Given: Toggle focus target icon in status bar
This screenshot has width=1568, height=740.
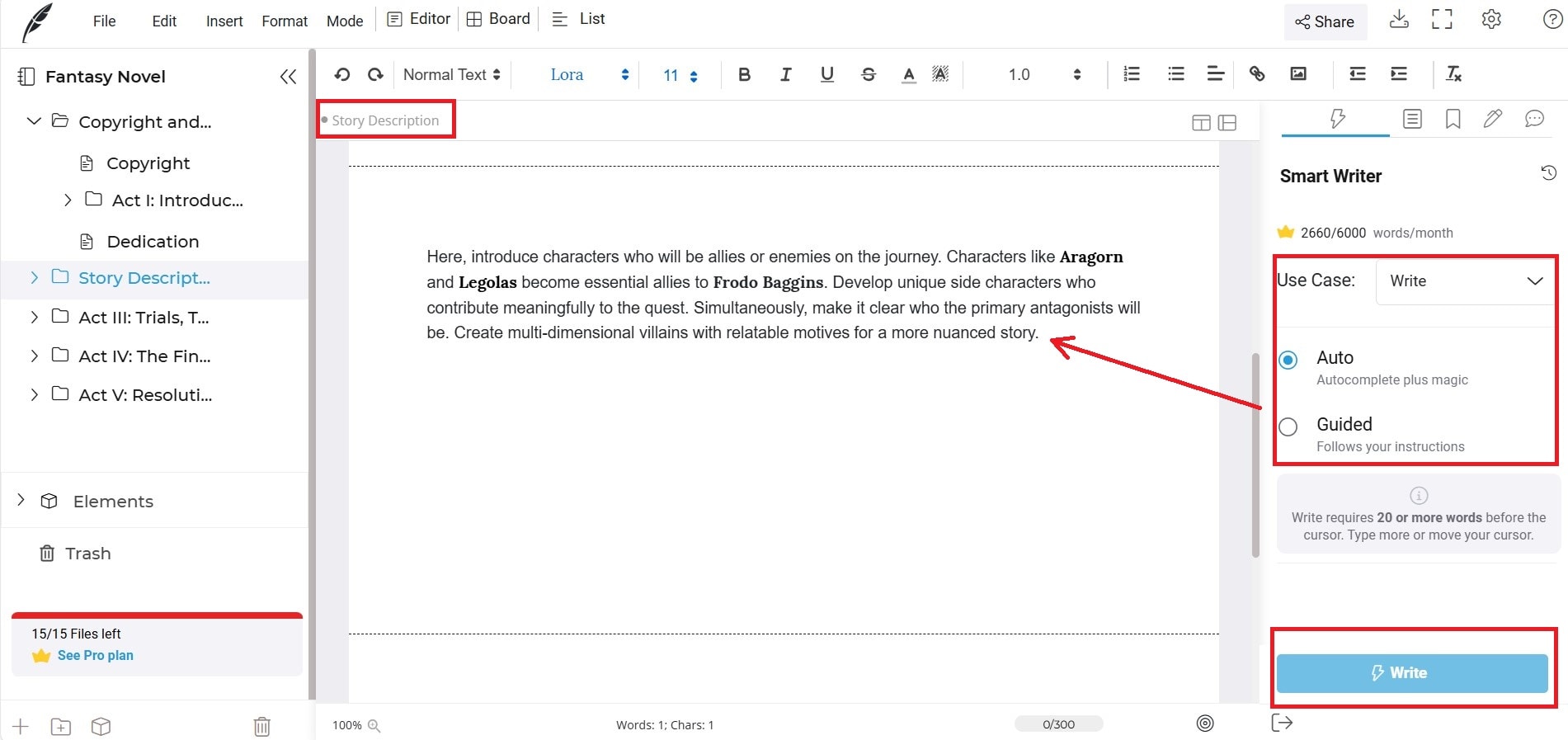Looking at the screenshot, I should coord(1205,724).
